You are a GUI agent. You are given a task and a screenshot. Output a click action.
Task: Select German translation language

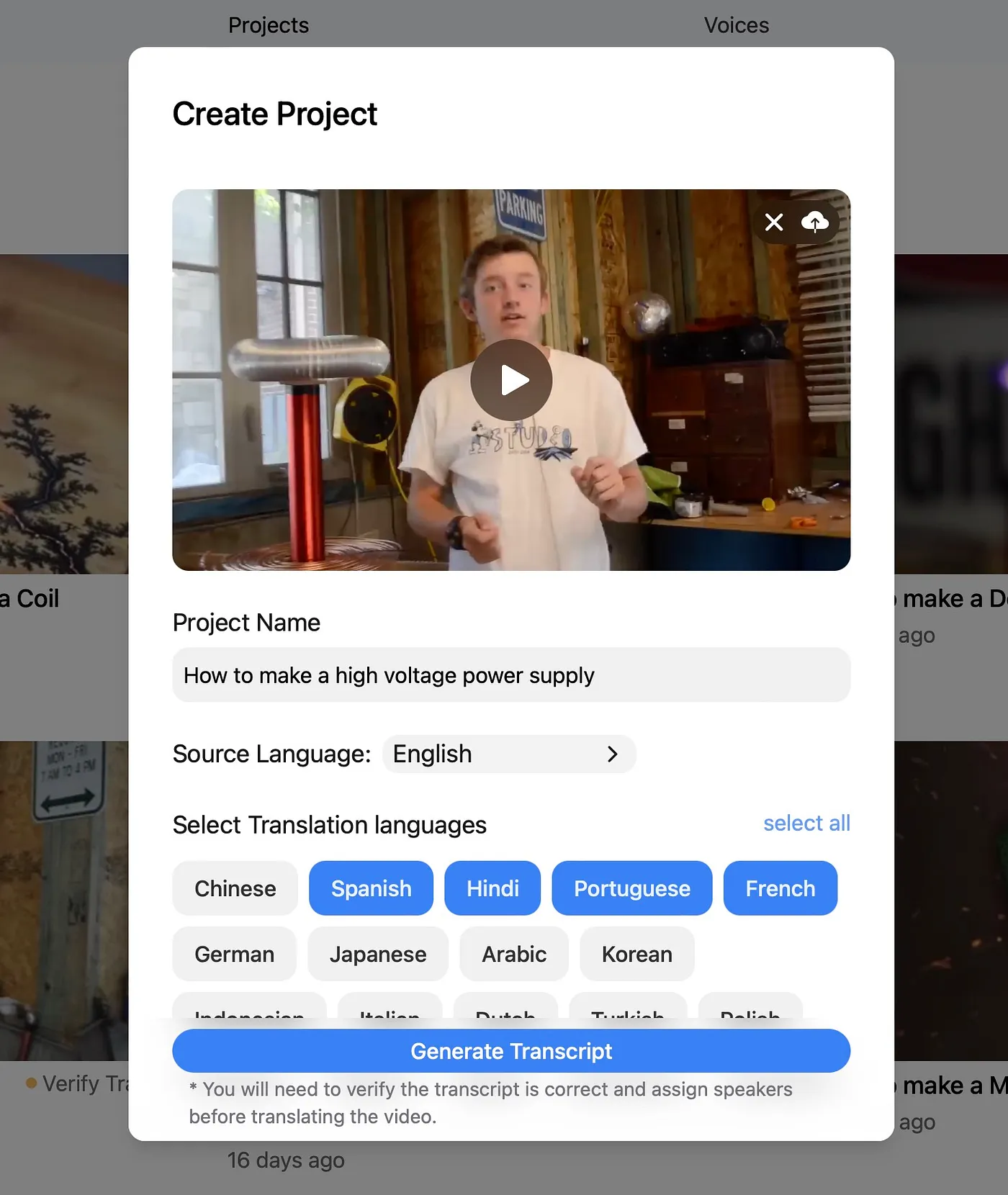click(234, 954)
